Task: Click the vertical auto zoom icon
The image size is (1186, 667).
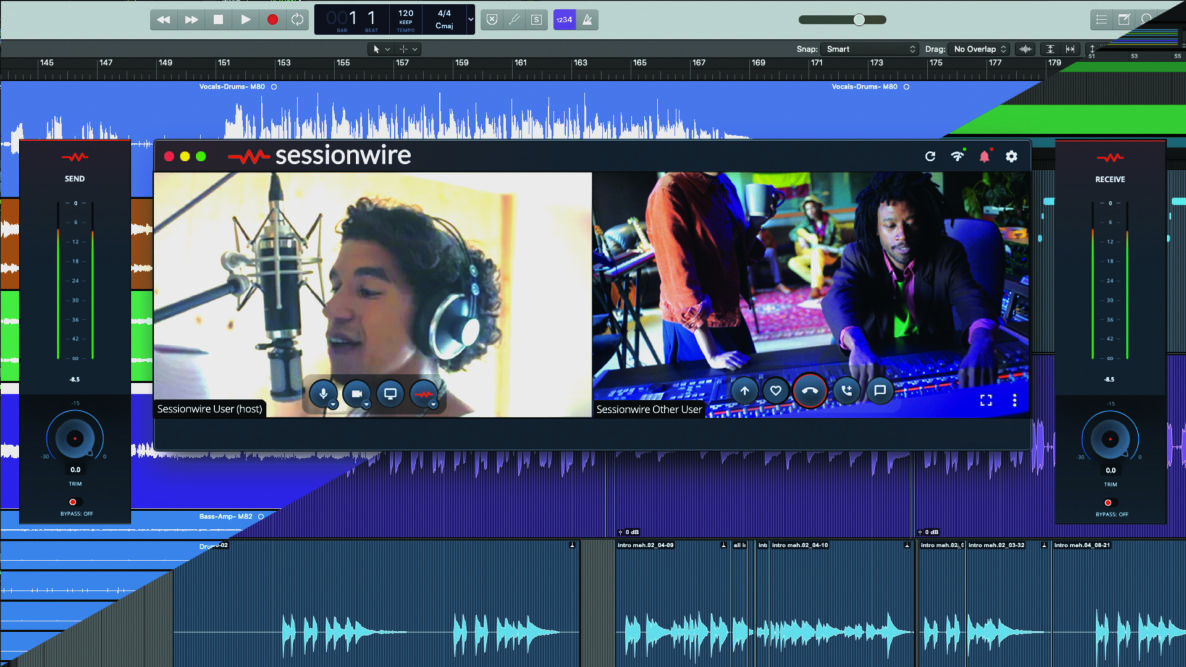Action: pyautogui.click(x=1050, y=49)
